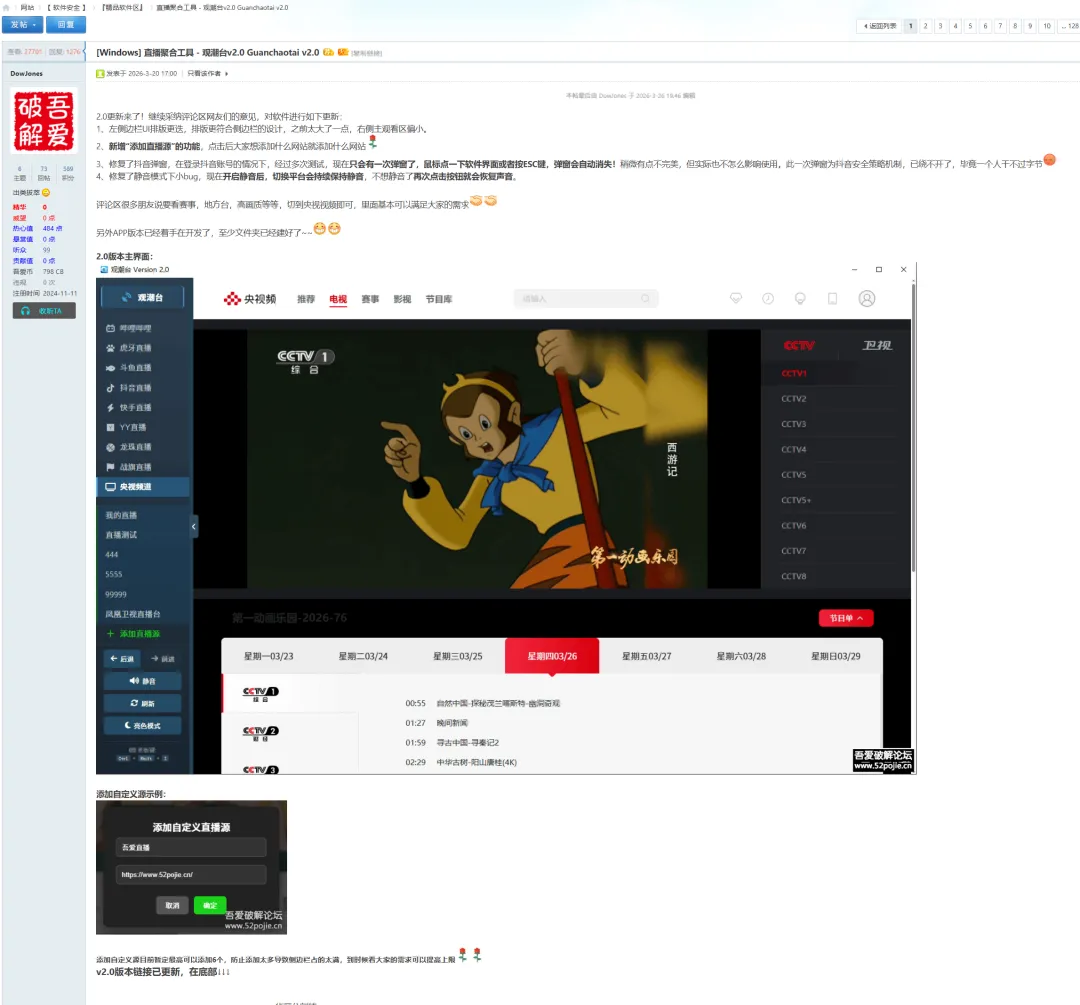
Task: Open 快手直播 lightning icon entry
Action: 143,408
